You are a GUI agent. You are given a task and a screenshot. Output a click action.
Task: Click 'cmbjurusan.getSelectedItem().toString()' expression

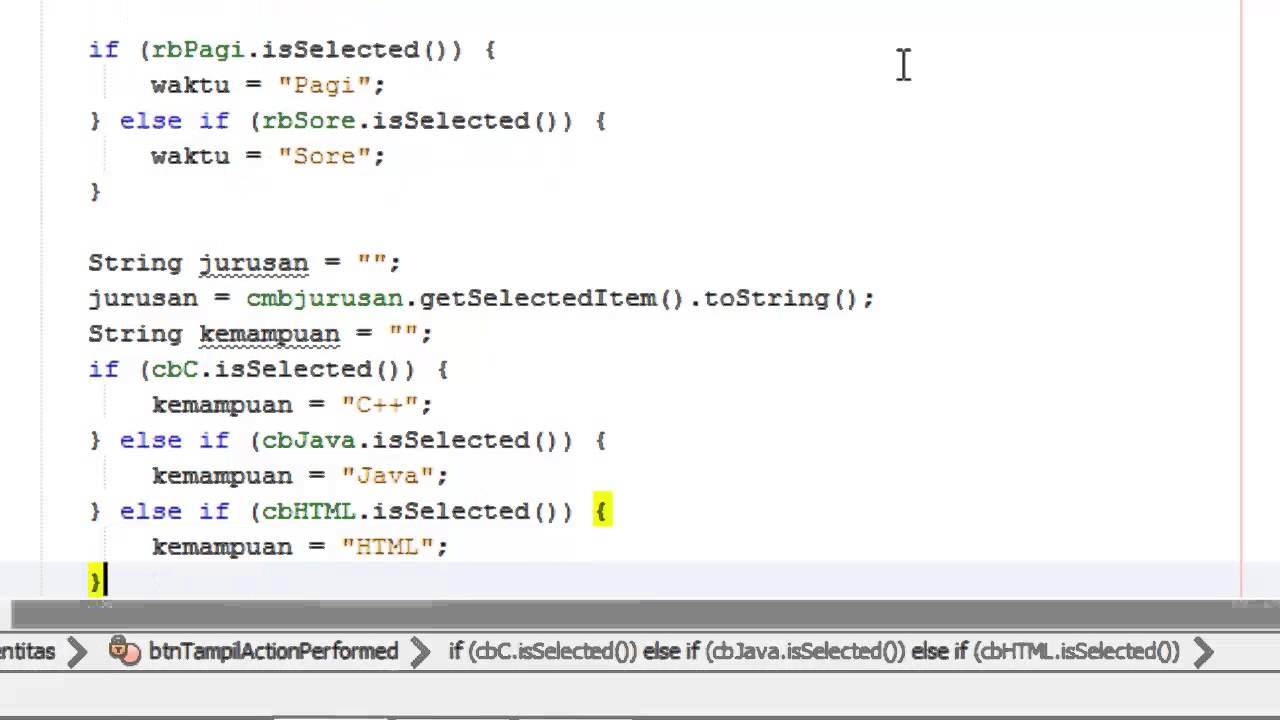pos(553,298)
